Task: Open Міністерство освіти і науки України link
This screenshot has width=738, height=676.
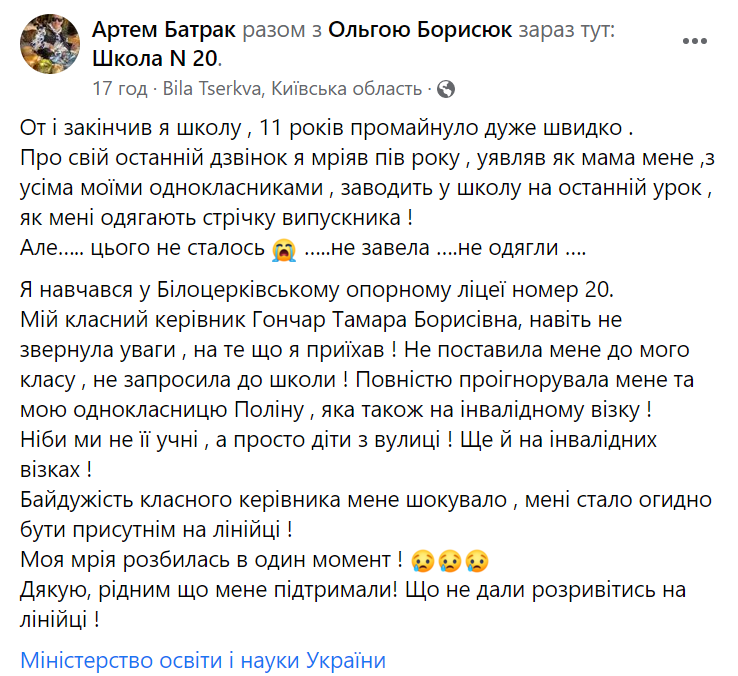Action: [x=203, y=660]
